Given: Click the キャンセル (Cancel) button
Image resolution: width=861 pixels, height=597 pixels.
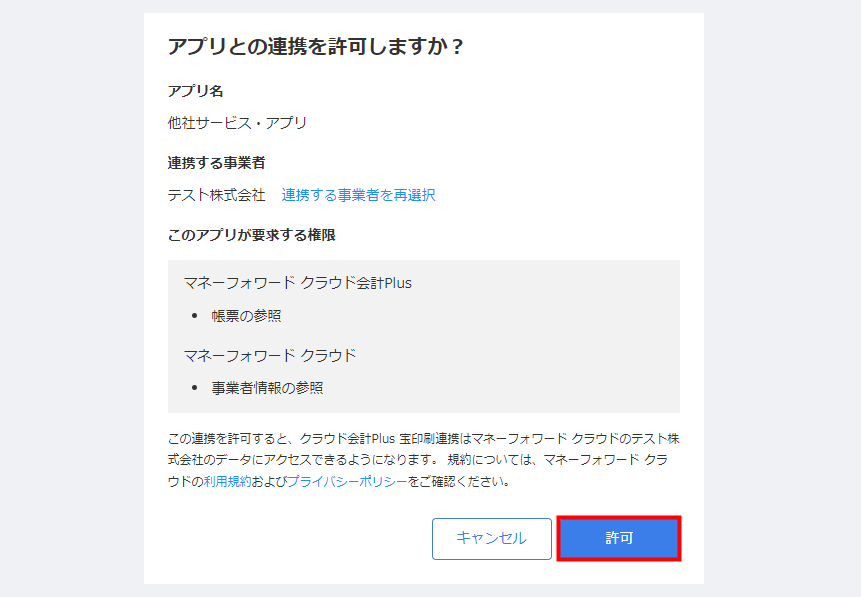Looking at the screenshot, I should pyautogui.click(x=491, y=538).
